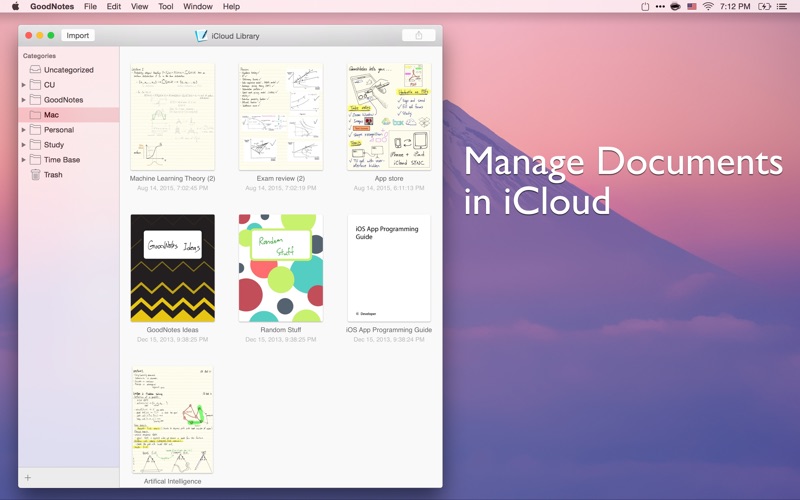This screenshot has height=500, width=800.
Task: Open the Apple menu
Action: pos(15,6)
